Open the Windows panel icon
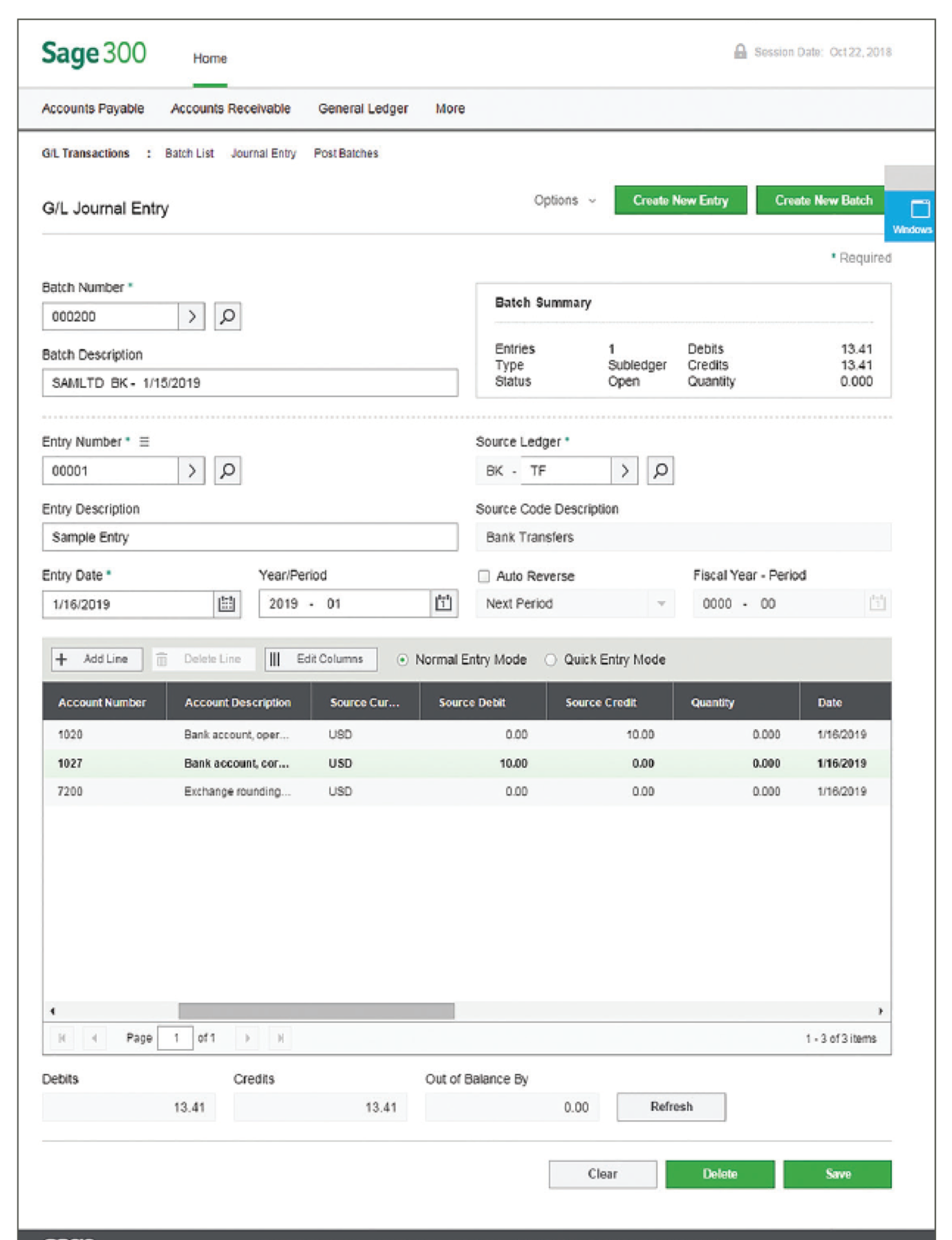Viewport: 952px width, 1240px height. coord(911,216)
